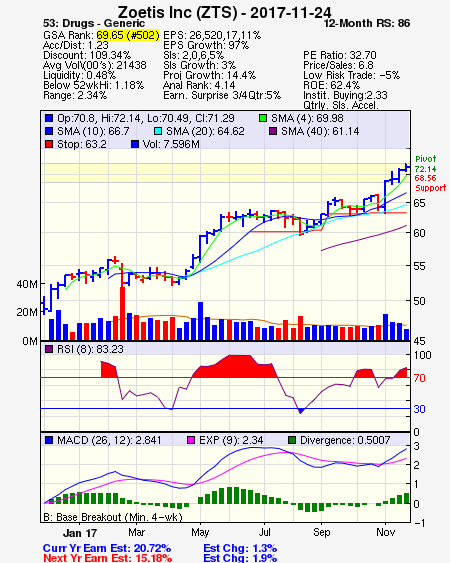
Task: Click 'Est Chg: 1.9%' on bottom line
Action: [240, 558]
